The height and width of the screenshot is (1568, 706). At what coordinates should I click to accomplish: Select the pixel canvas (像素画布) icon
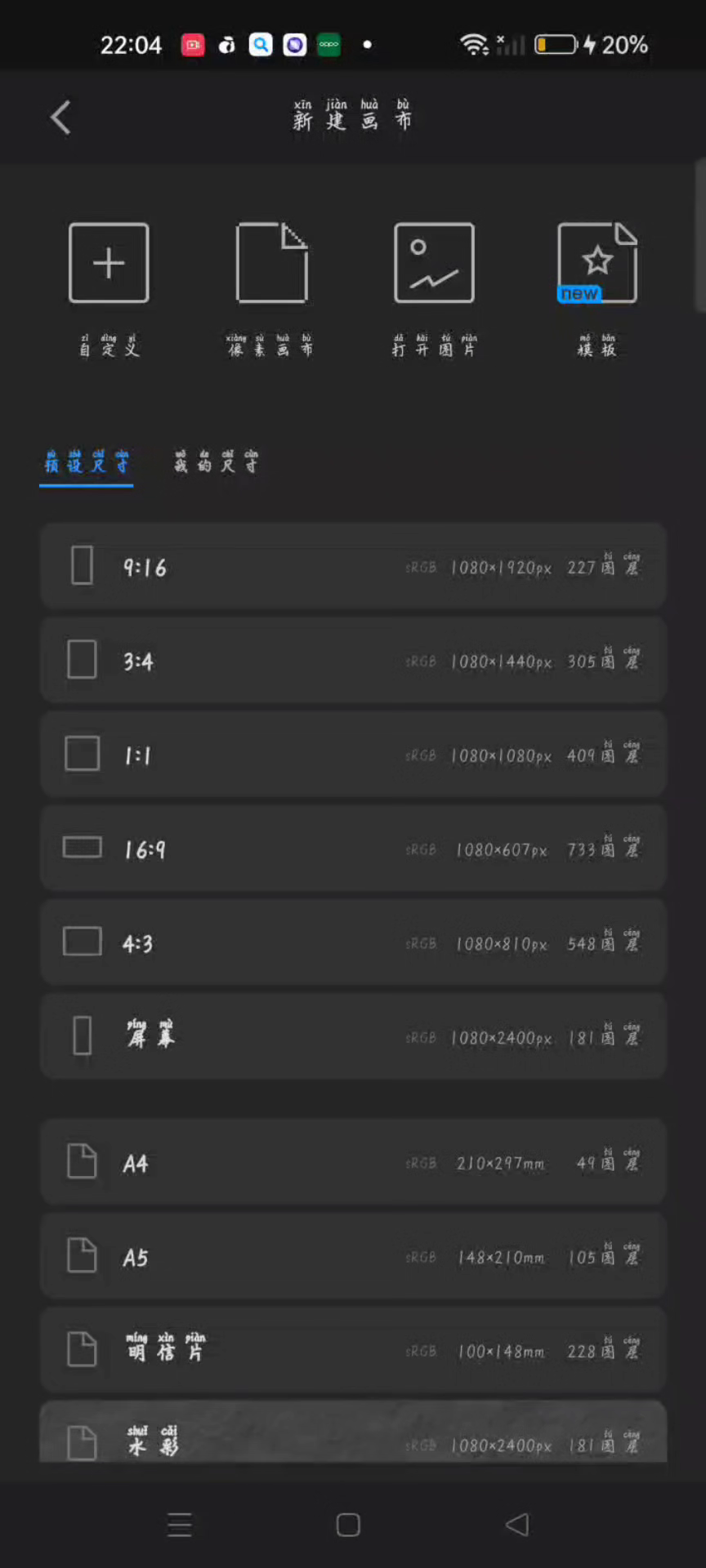click(x=271, y=263)
